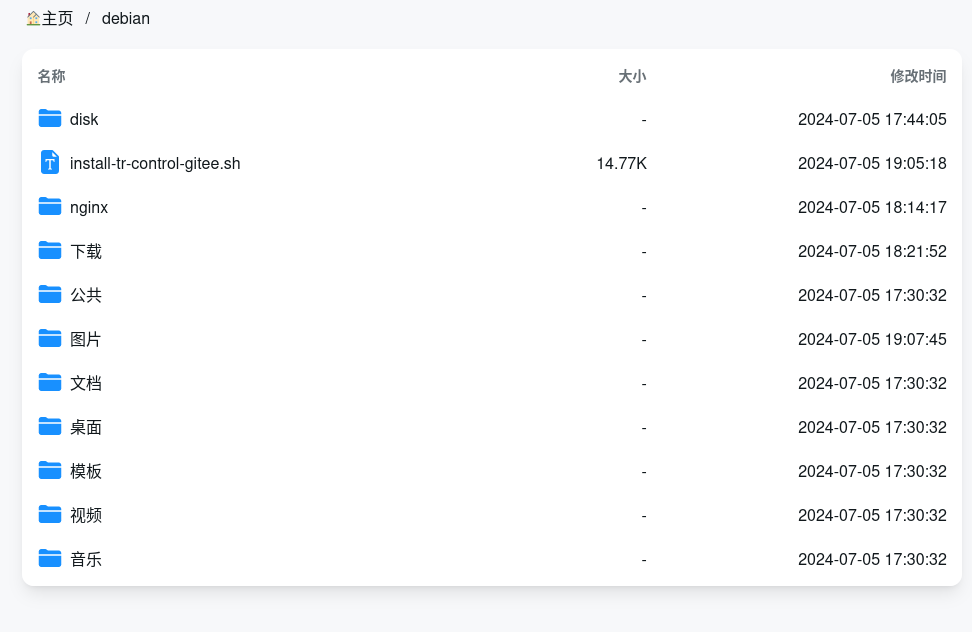Click the 图片 folder icon
This screenshot has width=972, height=632.
50,338
